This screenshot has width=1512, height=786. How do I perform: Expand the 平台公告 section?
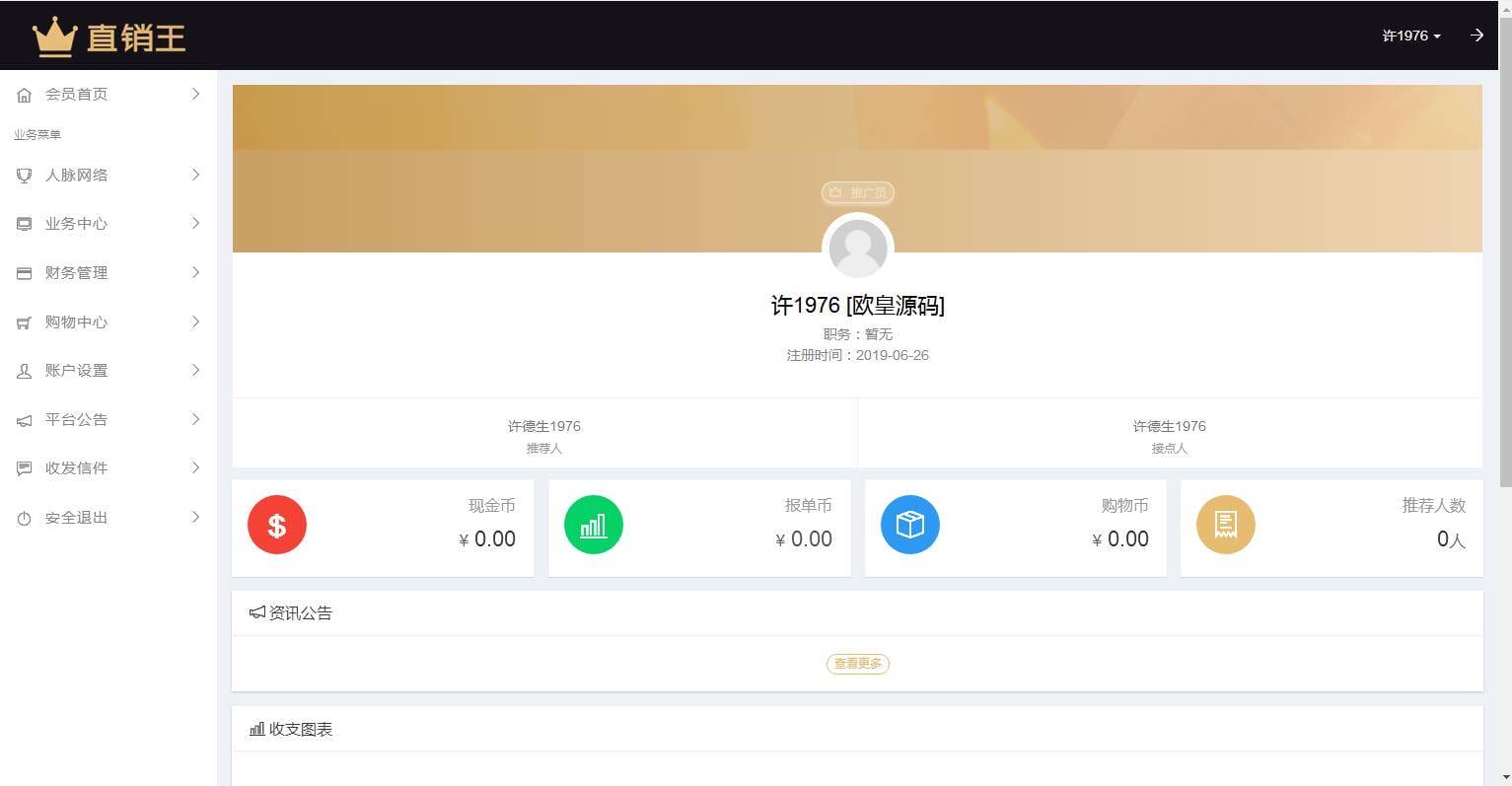tap(107, 419)
